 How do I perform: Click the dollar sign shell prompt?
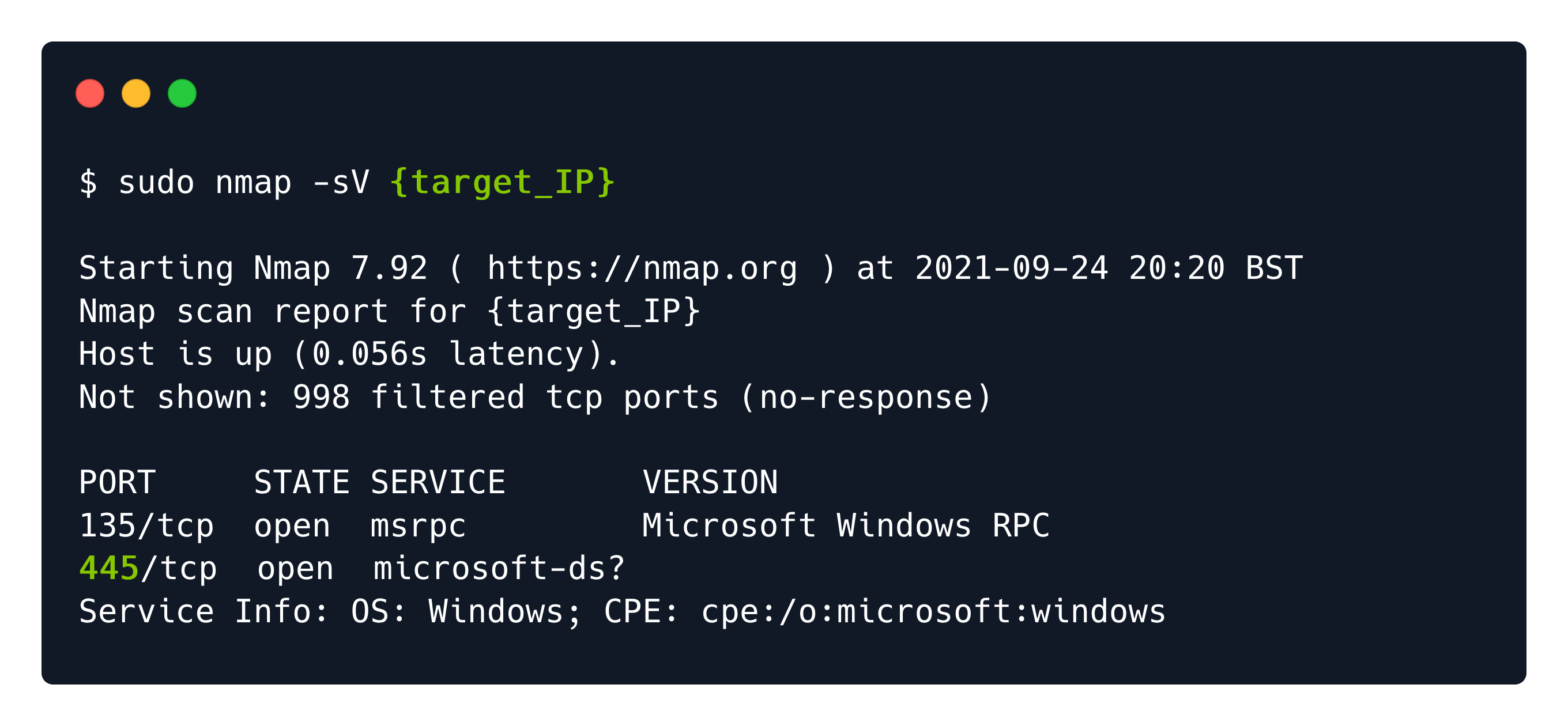(88, 183)
